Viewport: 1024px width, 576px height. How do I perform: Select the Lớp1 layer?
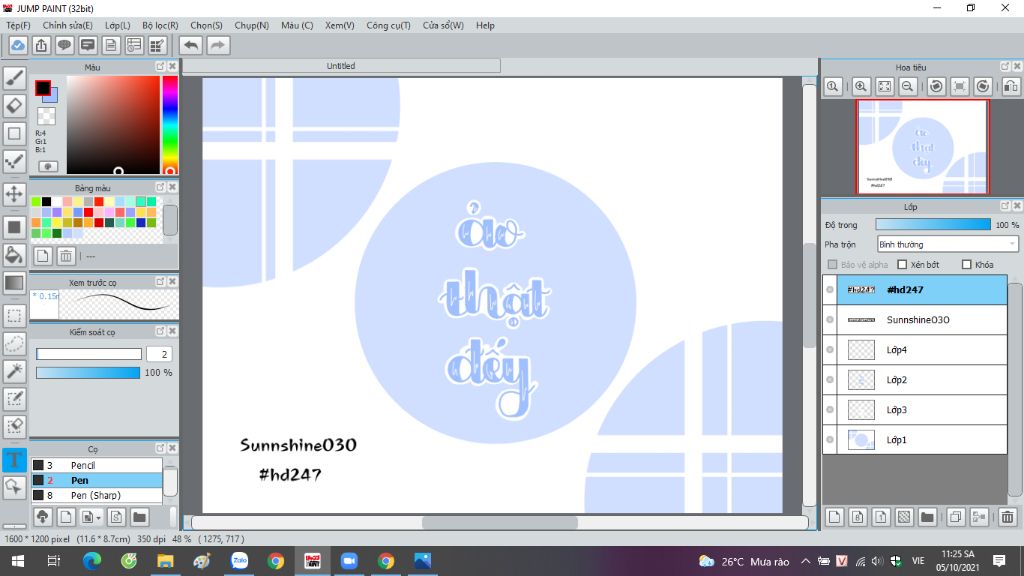pos(915,440)
